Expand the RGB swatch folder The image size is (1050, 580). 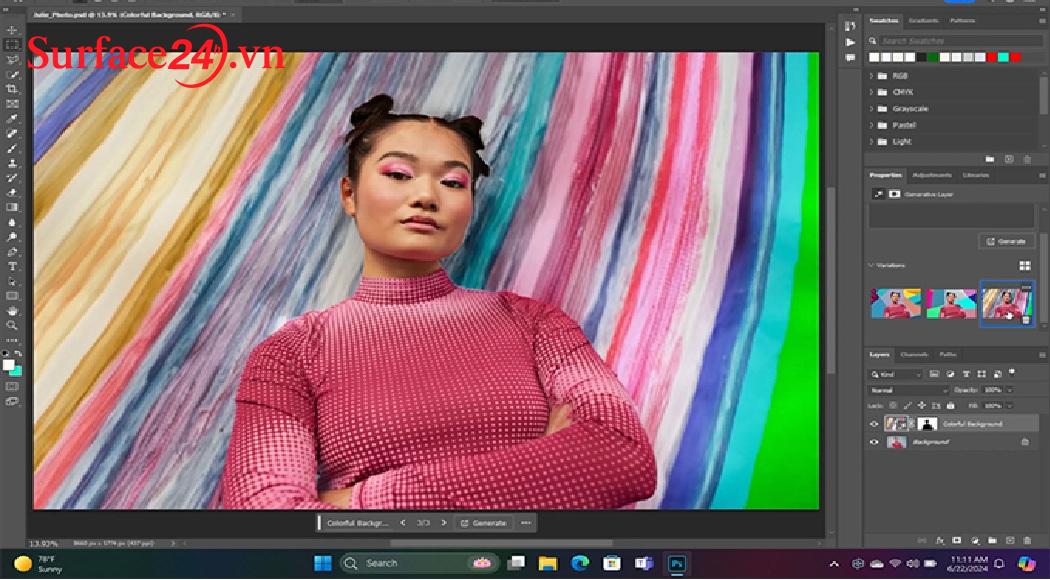tap(872, 76)
